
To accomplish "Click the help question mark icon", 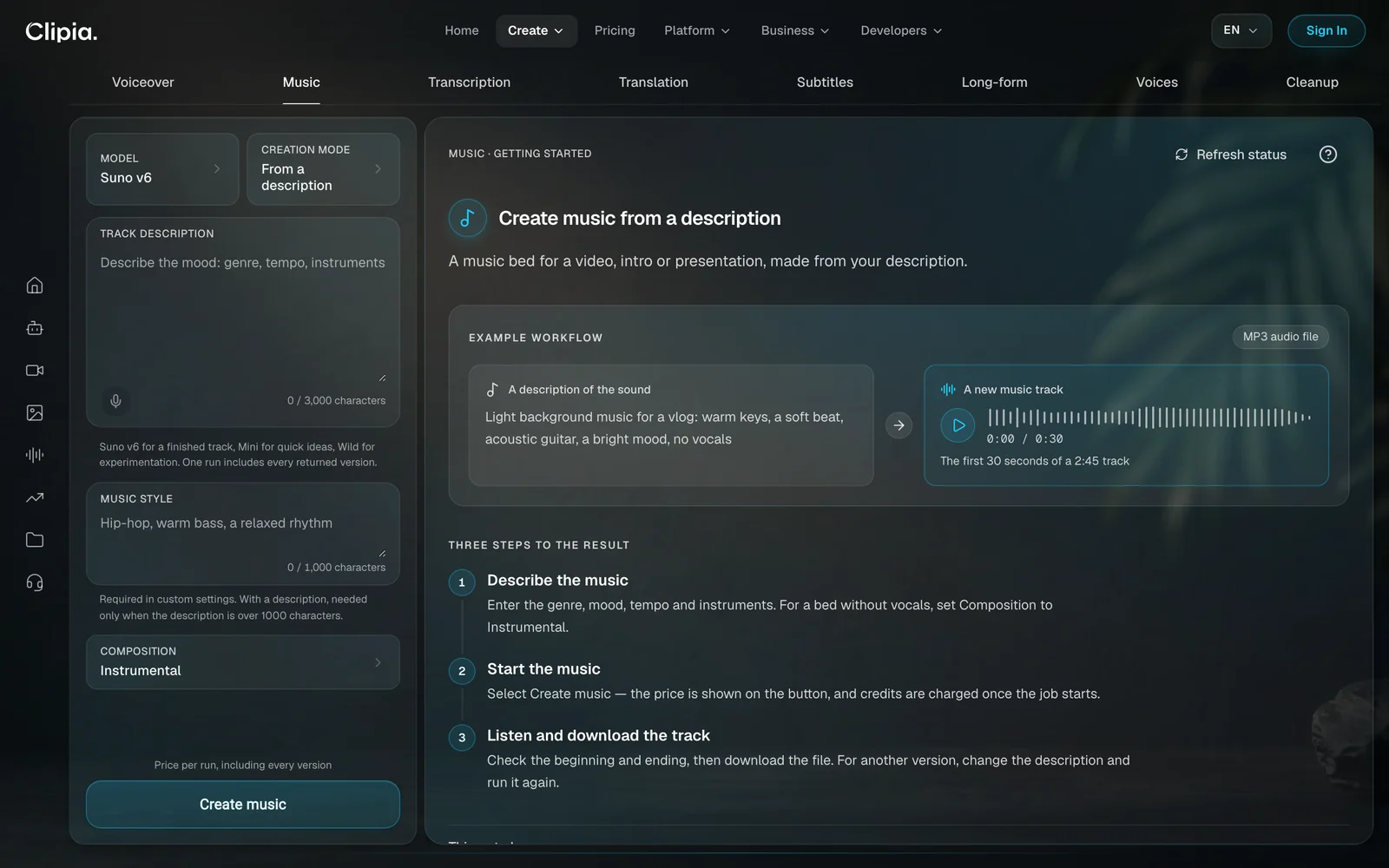I will tap(1327, 155).
